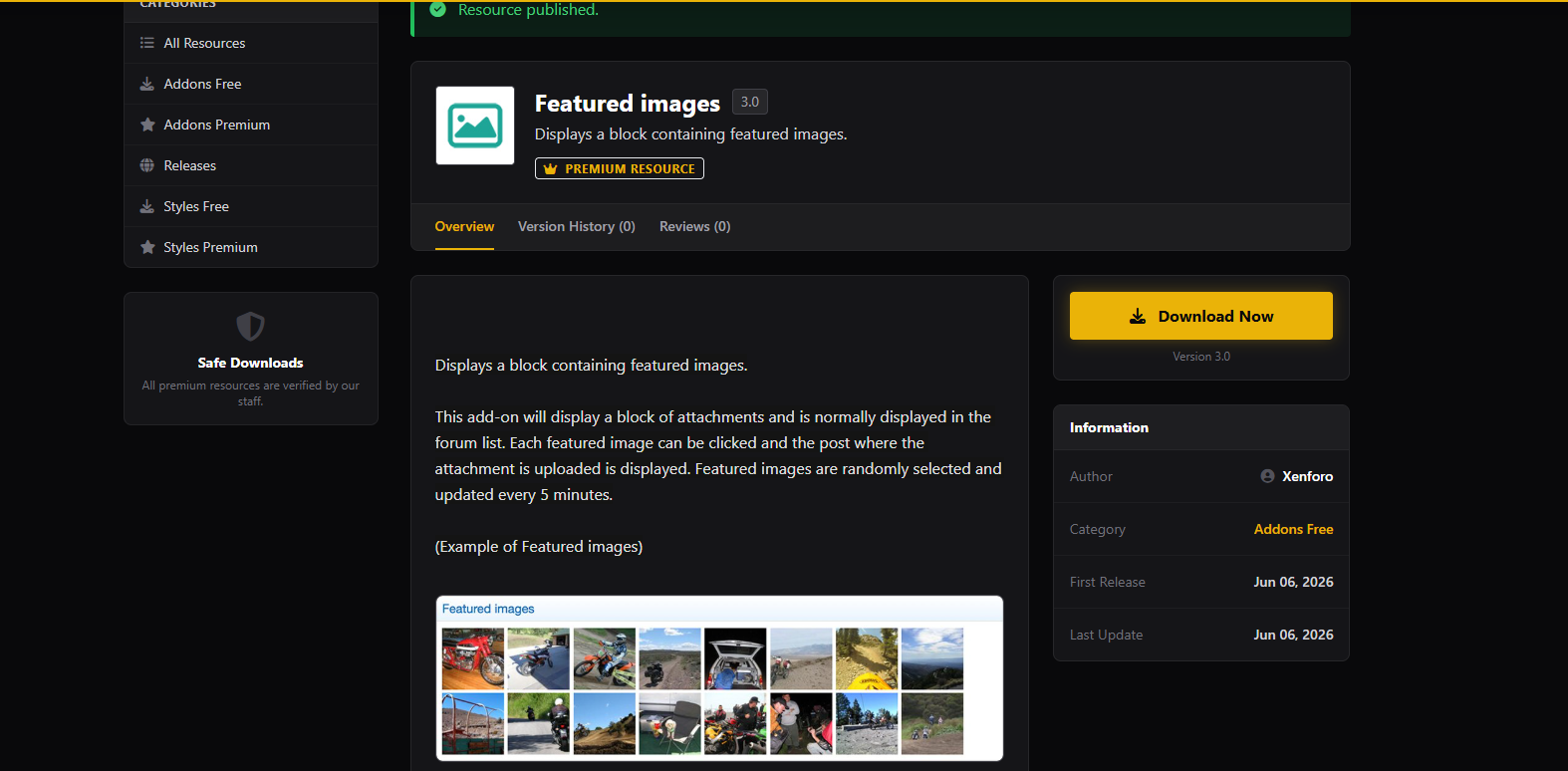Click the Premium Resource badge
This screenshot has width=1568, height=771.
[x=620, y=169]
